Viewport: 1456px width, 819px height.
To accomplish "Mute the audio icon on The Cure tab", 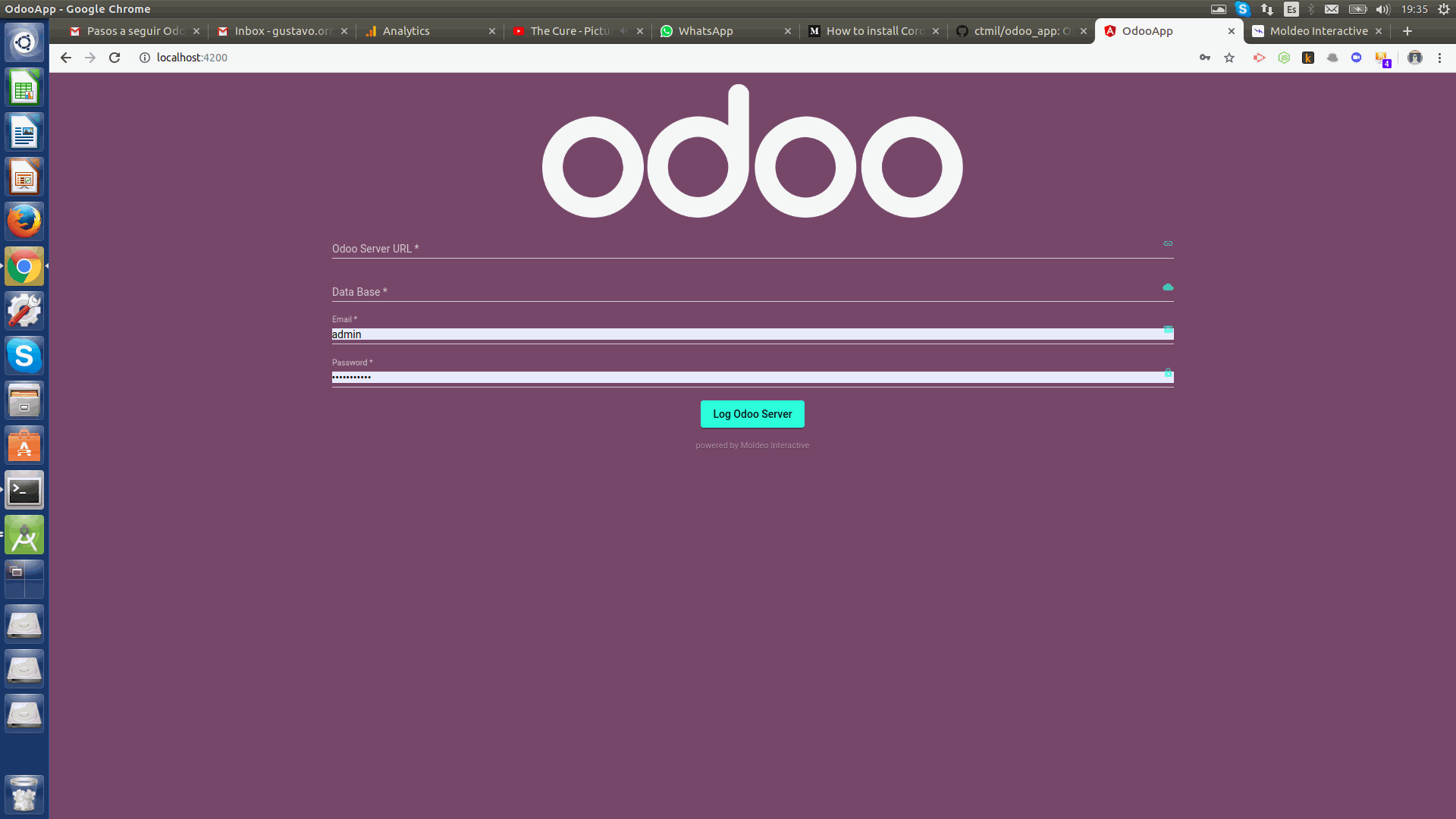I will tap(623, 31).
